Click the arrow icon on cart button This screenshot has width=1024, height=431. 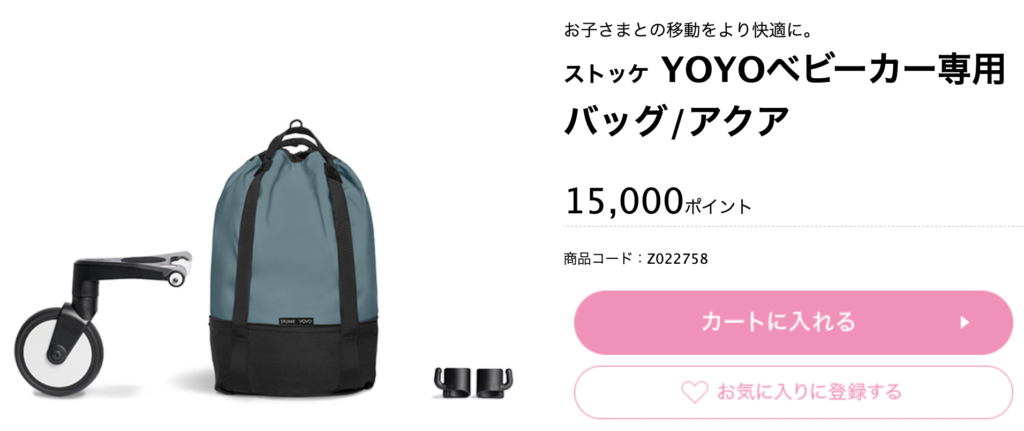click(965, 323)
